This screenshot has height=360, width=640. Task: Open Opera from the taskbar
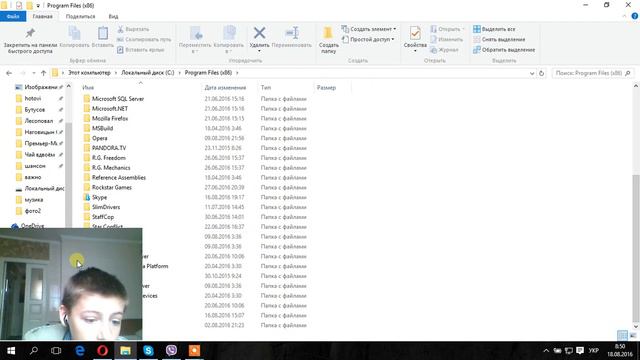pos(102,351)
